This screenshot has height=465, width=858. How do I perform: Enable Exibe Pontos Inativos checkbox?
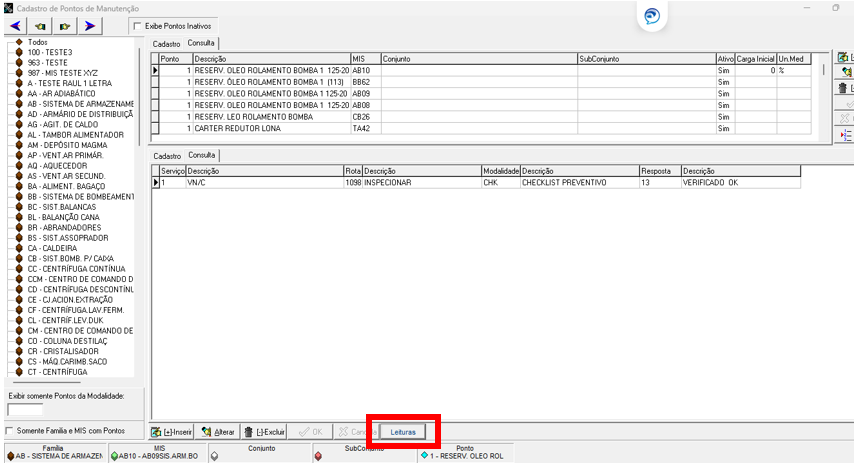(137, 26)
